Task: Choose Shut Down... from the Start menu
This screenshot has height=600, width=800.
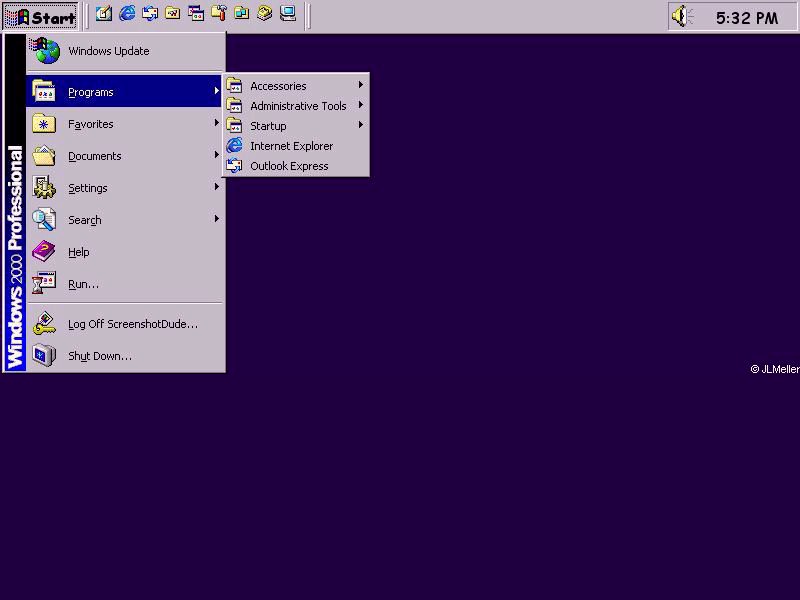Action: (x=124, y=356)
